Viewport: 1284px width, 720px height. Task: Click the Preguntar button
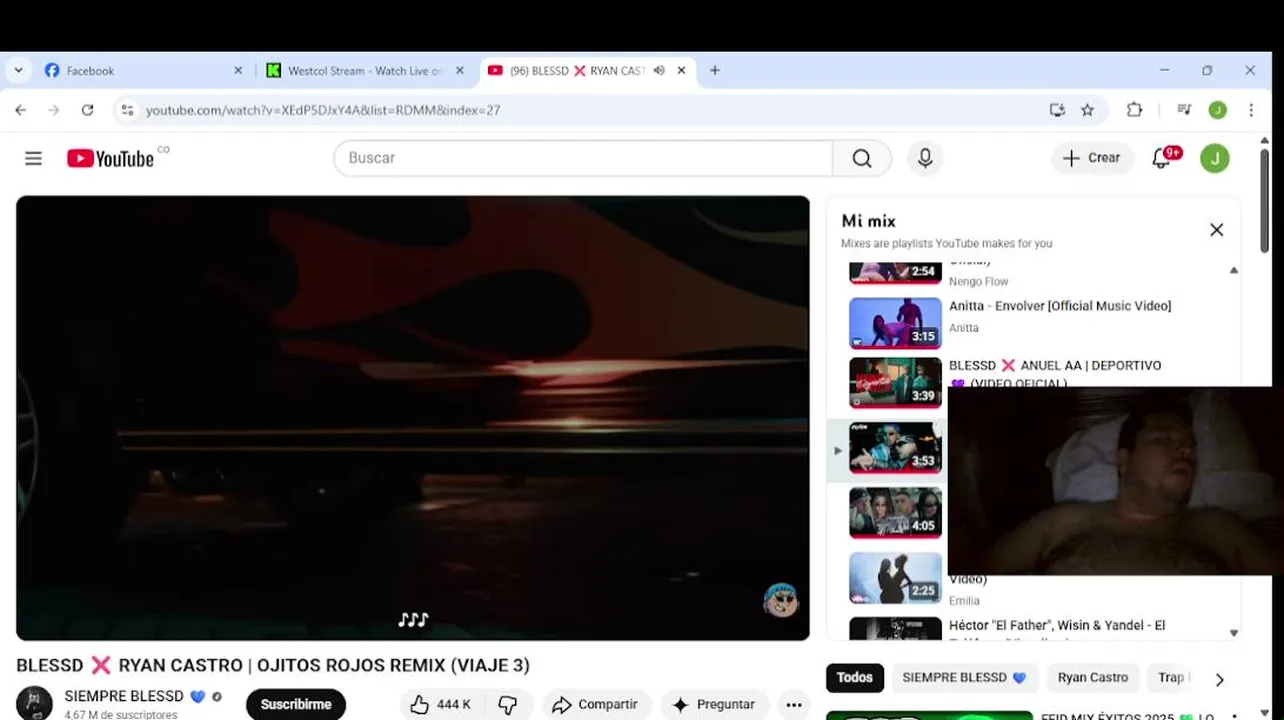coord(714,705)
